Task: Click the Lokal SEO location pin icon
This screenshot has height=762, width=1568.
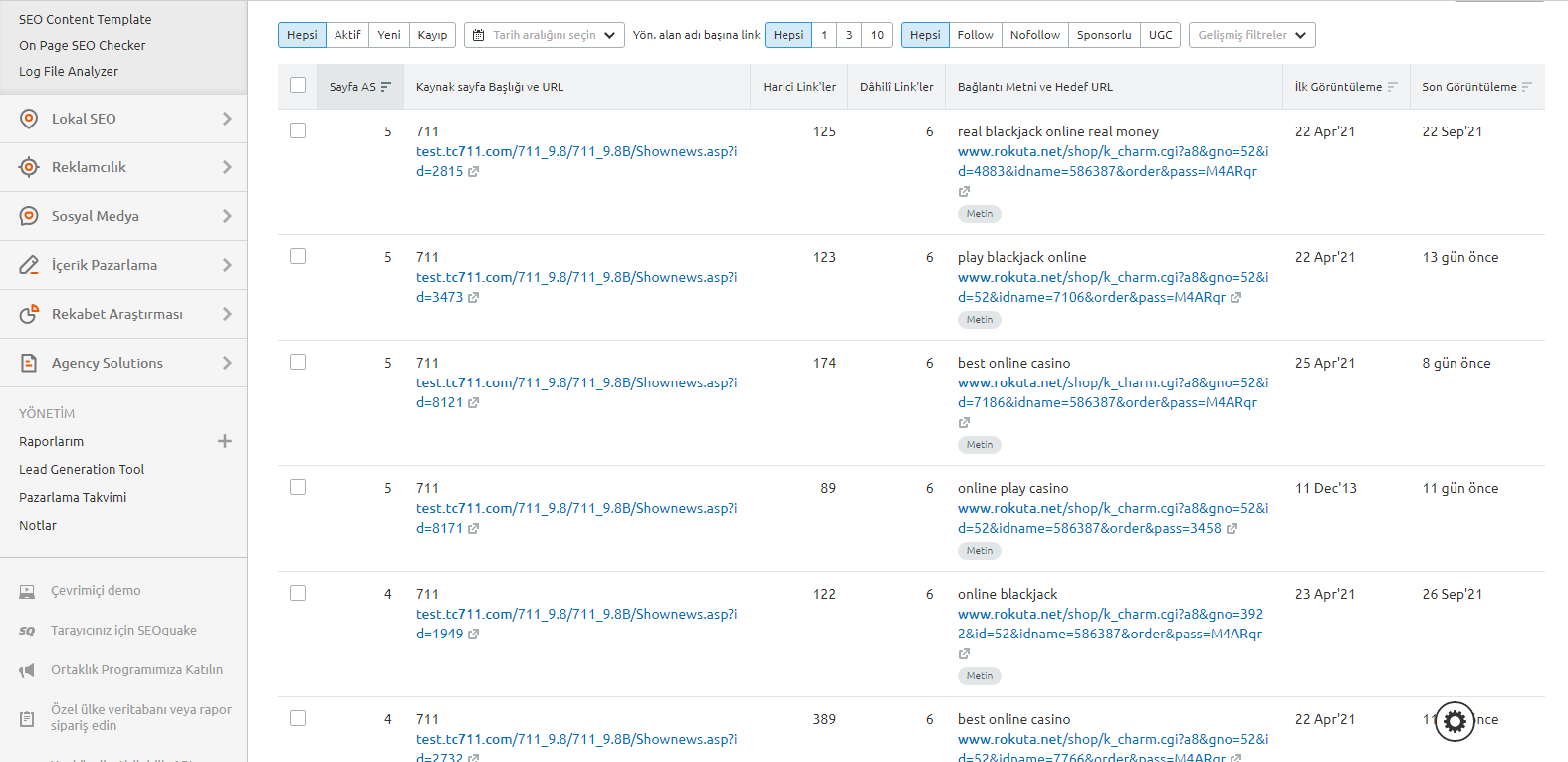Action: (29, 119)
